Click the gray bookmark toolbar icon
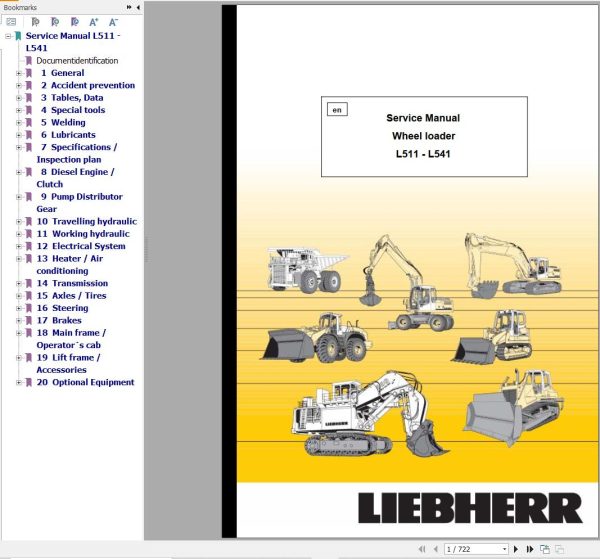This screenshot has height=559, width=600. click(x=35, y=22)
